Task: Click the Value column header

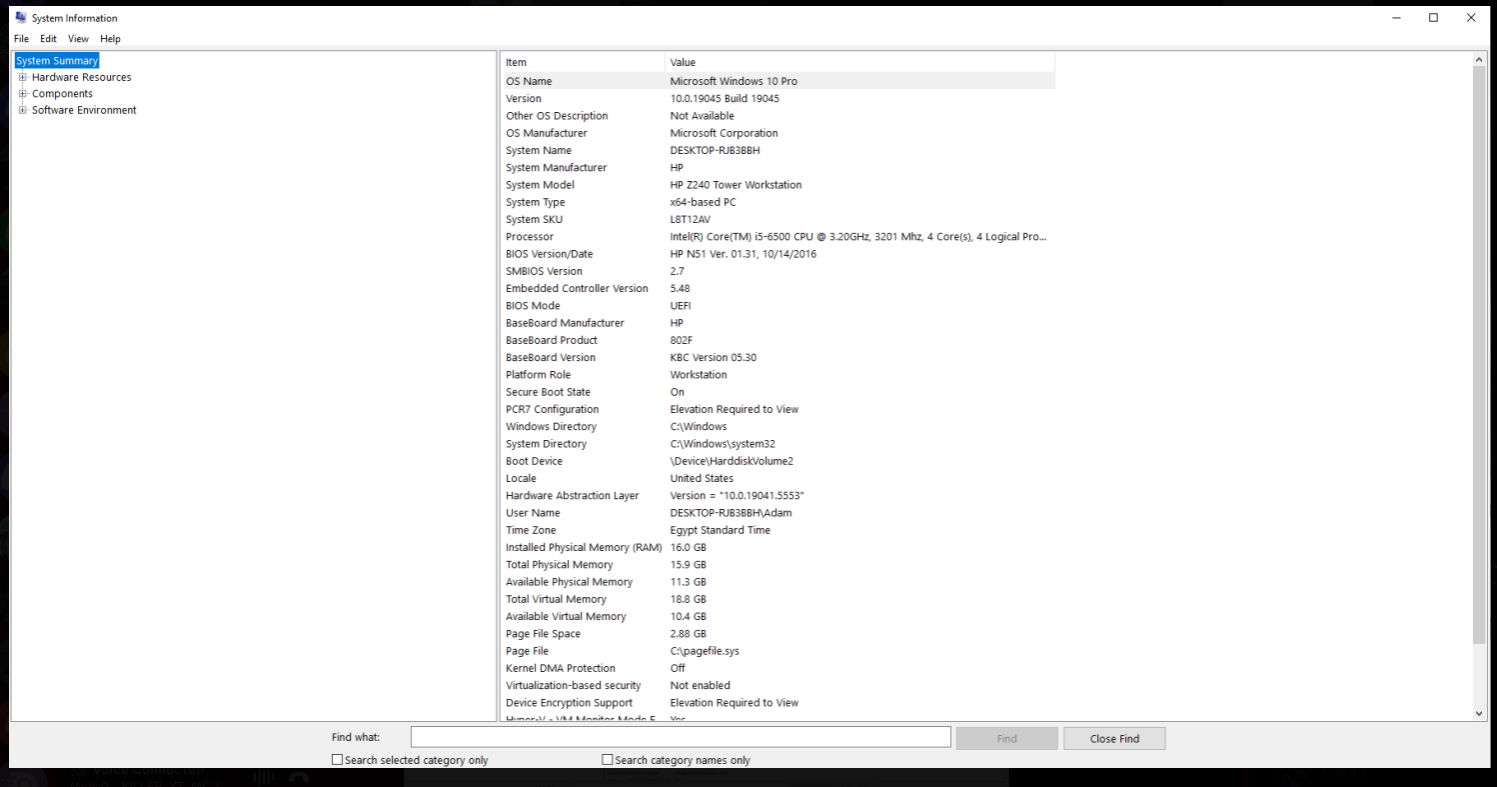Action: coord(860,62)
